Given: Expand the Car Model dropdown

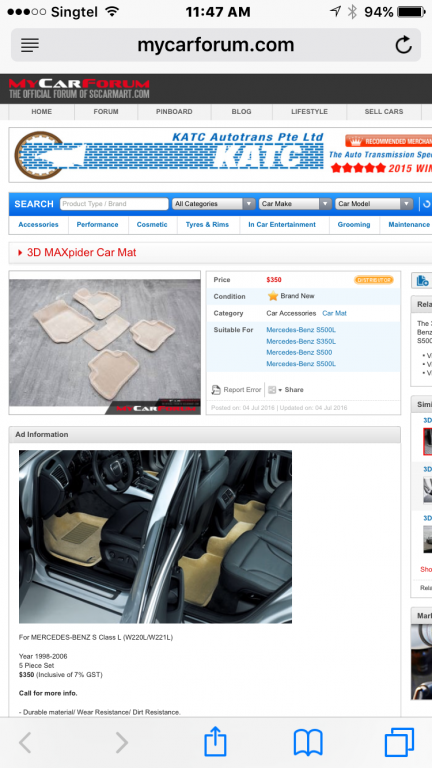Looking at the screenshot, I should click(x=374, y=204).
